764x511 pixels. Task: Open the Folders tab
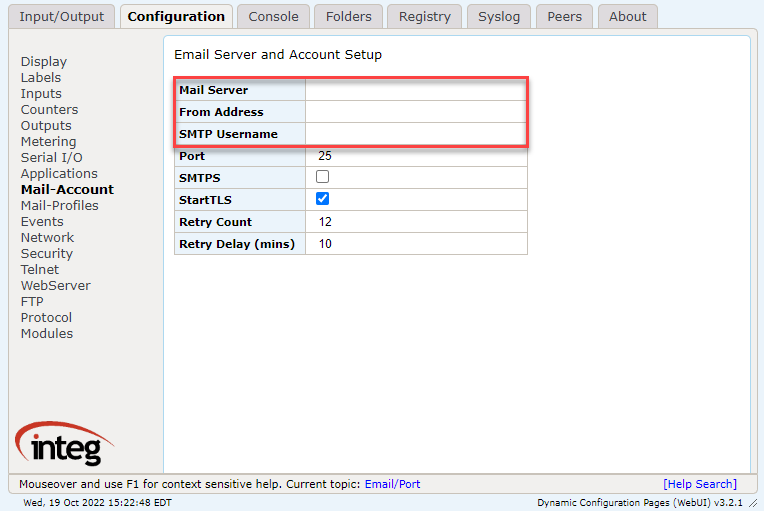coord(348,16)
